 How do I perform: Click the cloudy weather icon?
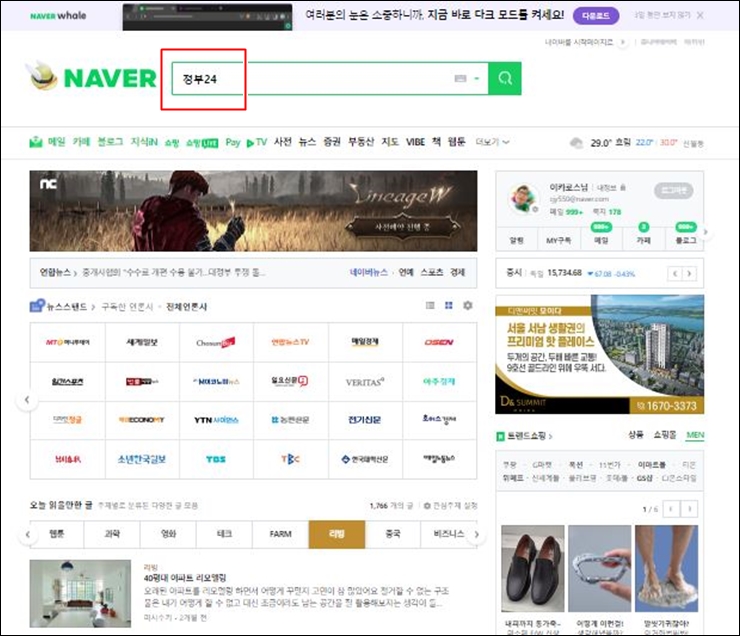(577, 143)
